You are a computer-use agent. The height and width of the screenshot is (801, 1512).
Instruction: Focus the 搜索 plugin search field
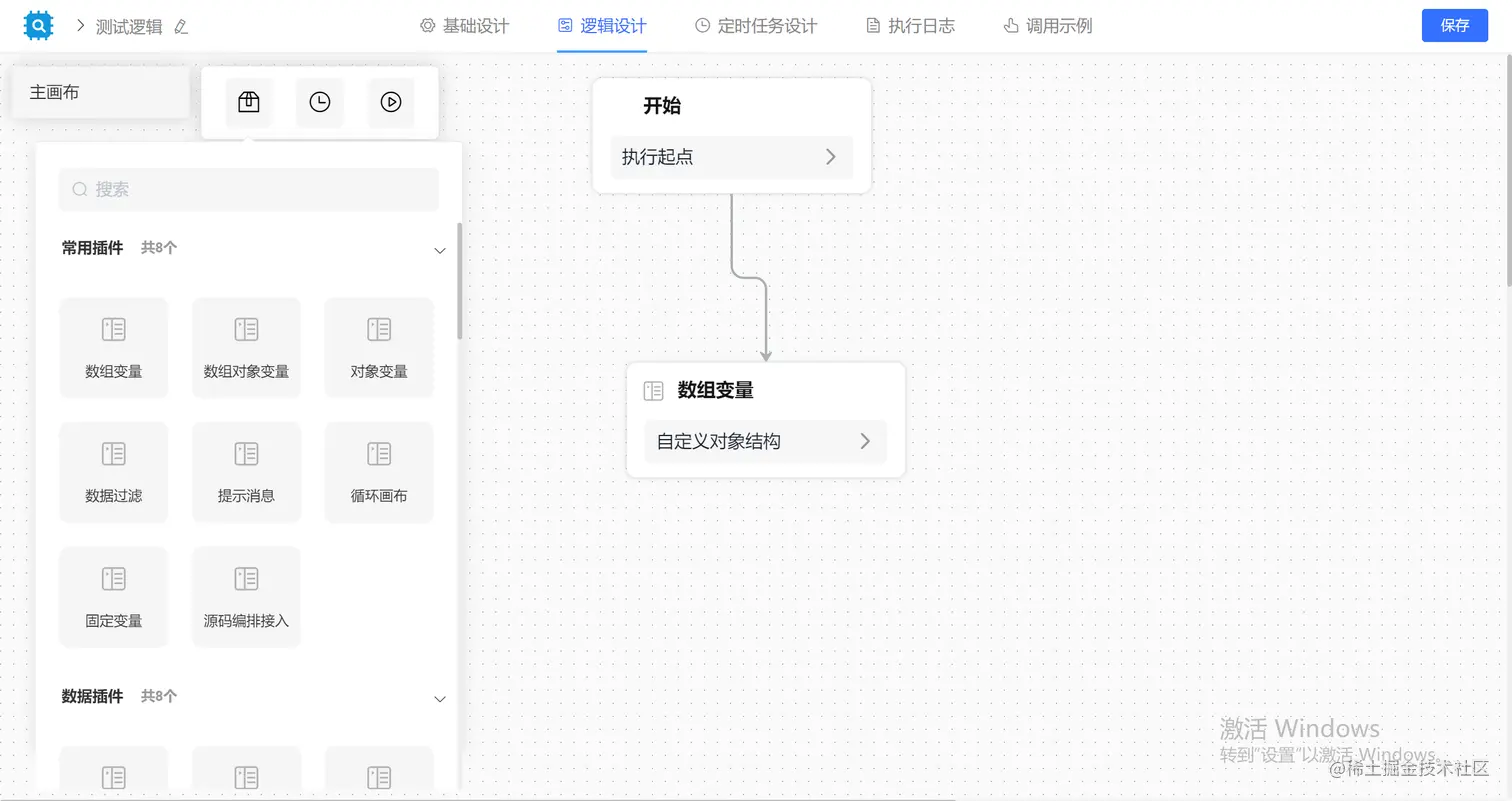[249, 189]
